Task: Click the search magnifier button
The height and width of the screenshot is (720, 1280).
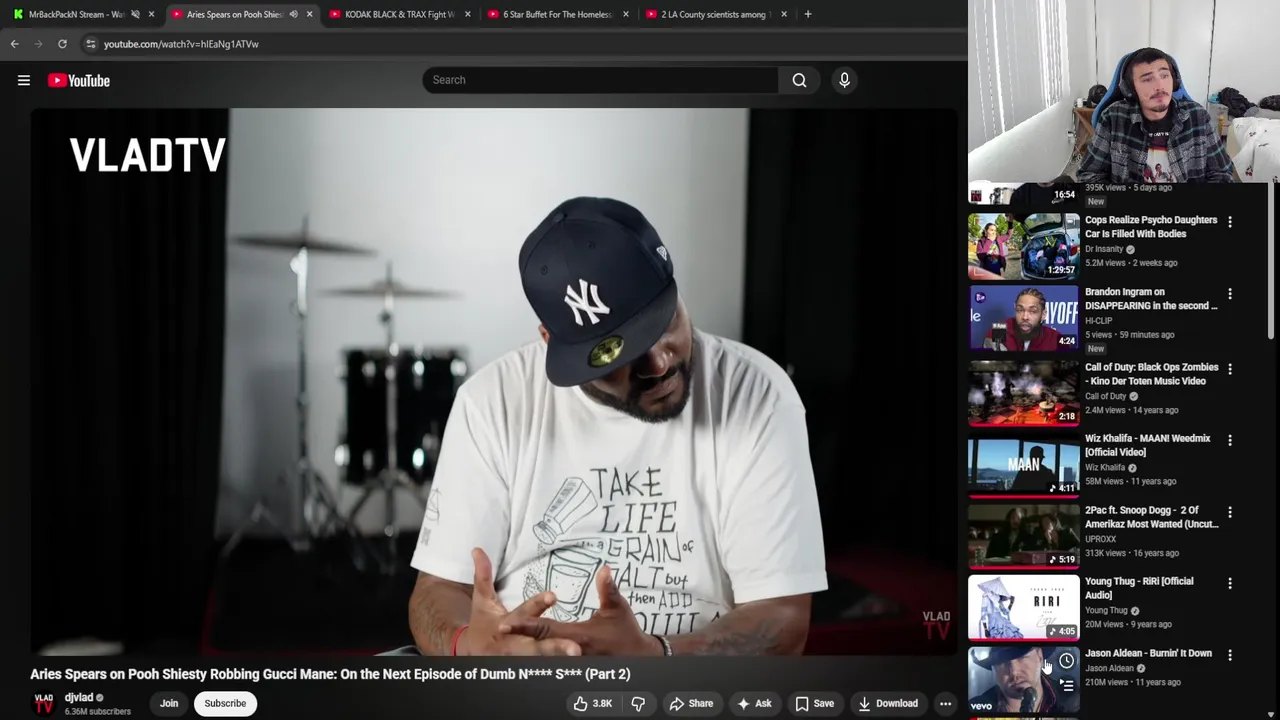Action: 799,80
